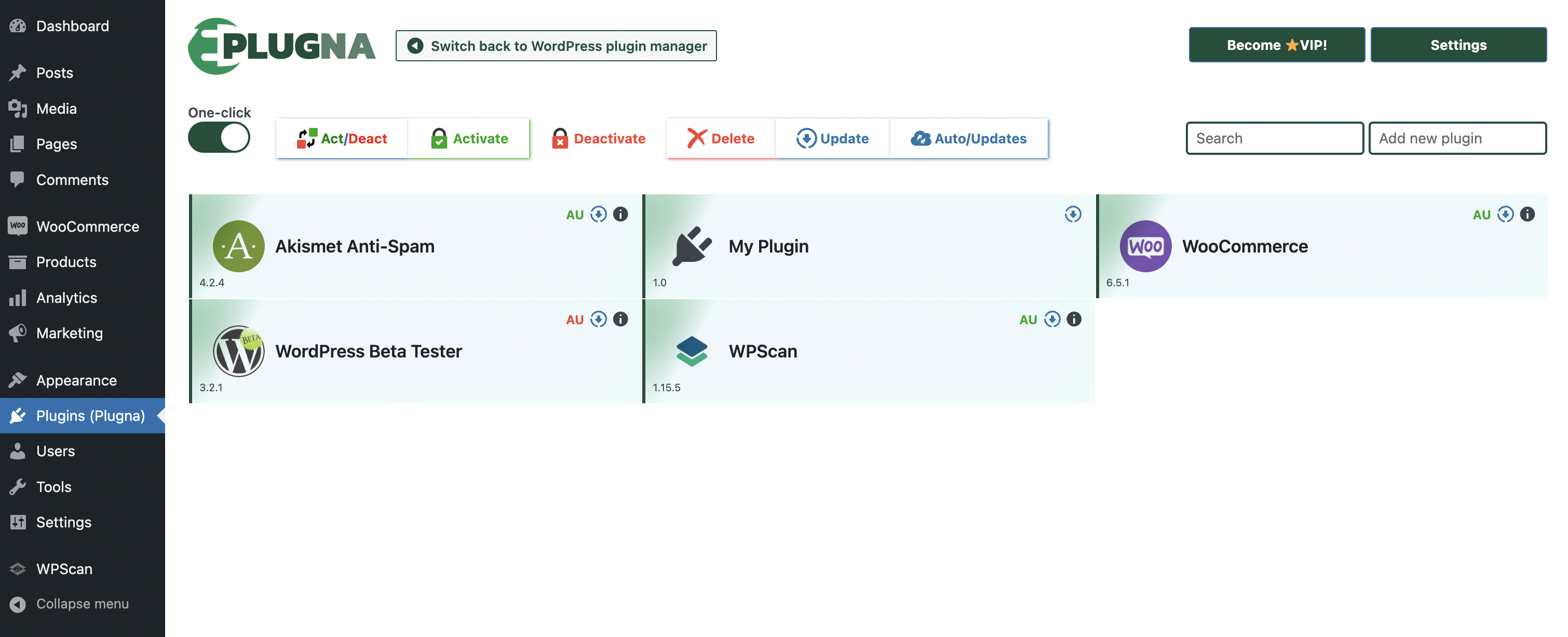This screenshot has width=1568, height=637.
Task: Open WPScan in the sidebar menu
Action: [82, 569]
